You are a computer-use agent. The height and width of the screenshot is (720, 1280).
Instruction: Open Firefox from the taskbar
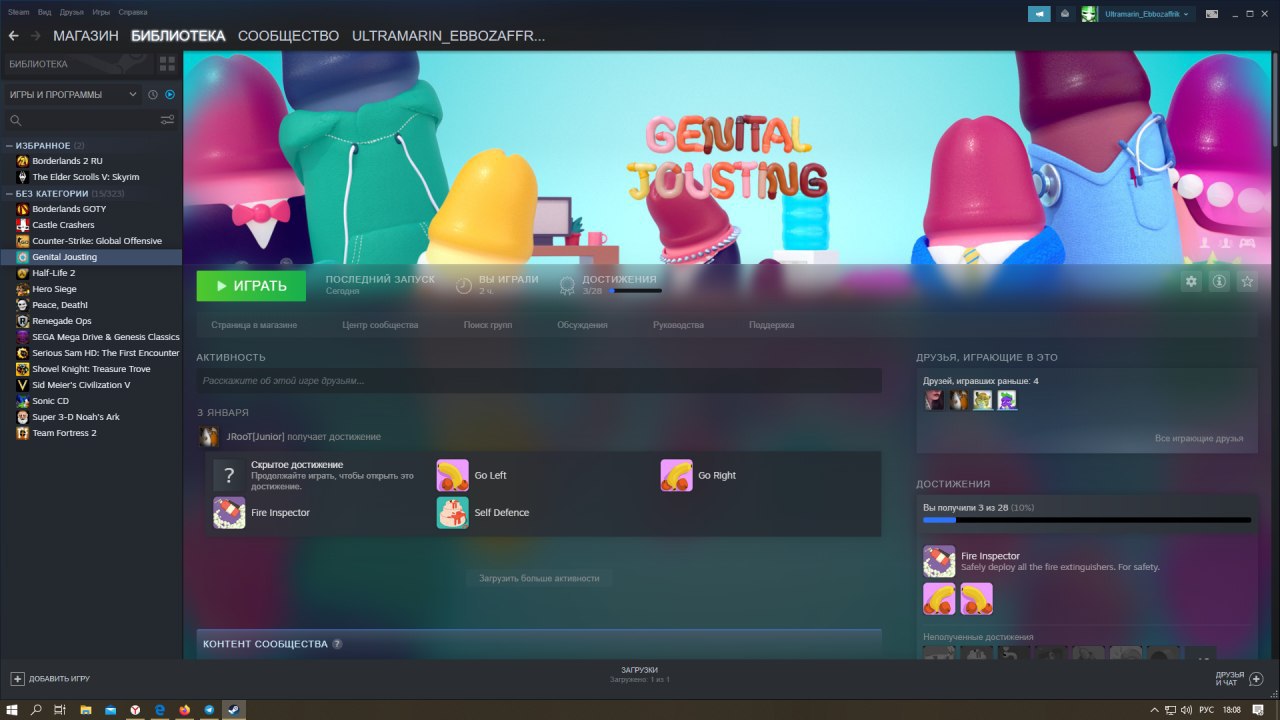(184, 709)
